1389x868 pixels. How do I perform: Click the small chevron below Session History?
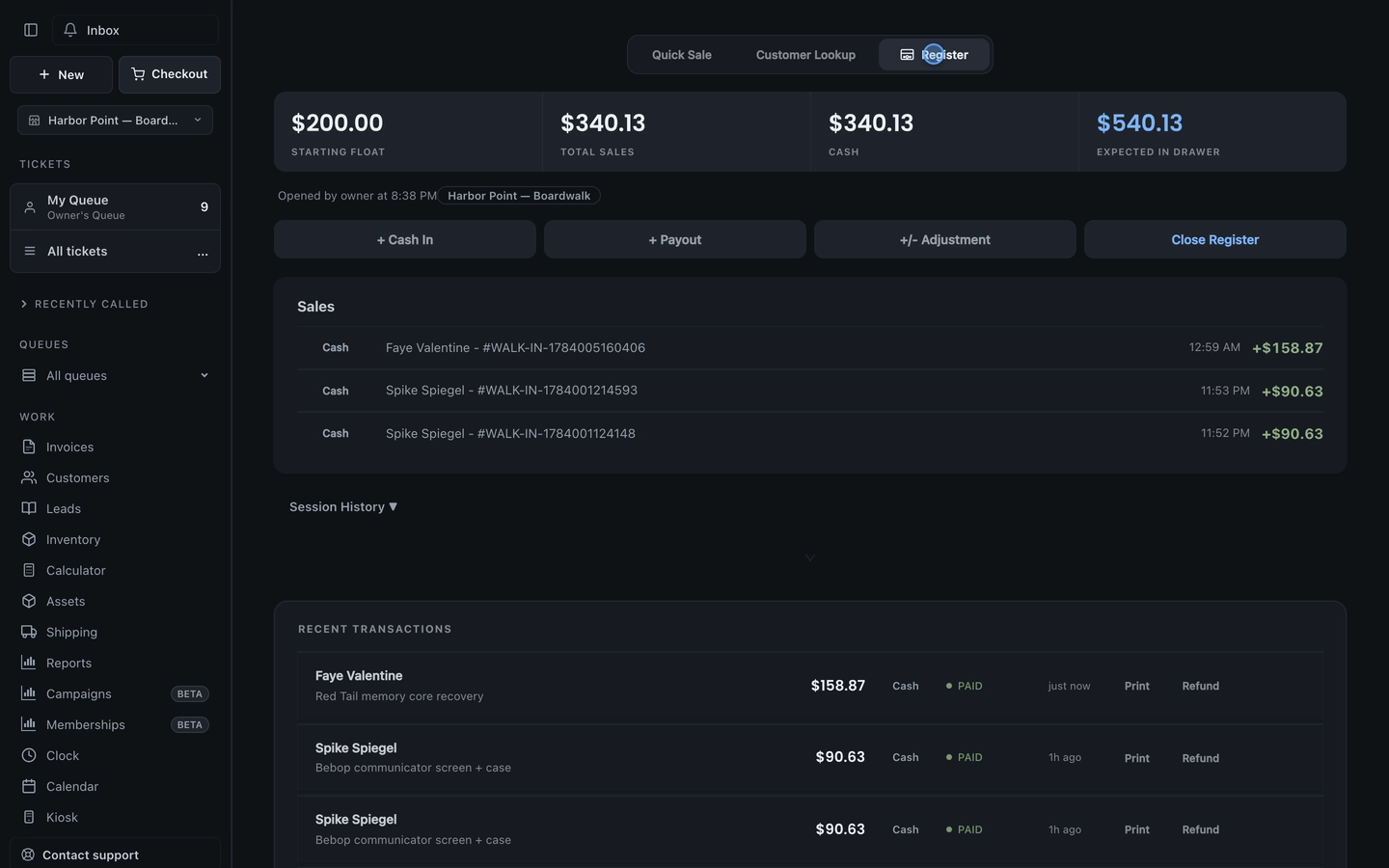(810, 557)
